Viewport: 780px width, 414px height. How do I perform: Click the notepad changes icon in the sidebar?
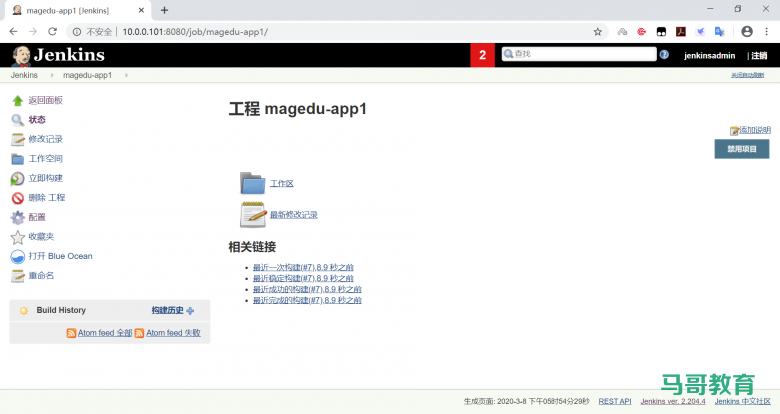tap(17, 139)
